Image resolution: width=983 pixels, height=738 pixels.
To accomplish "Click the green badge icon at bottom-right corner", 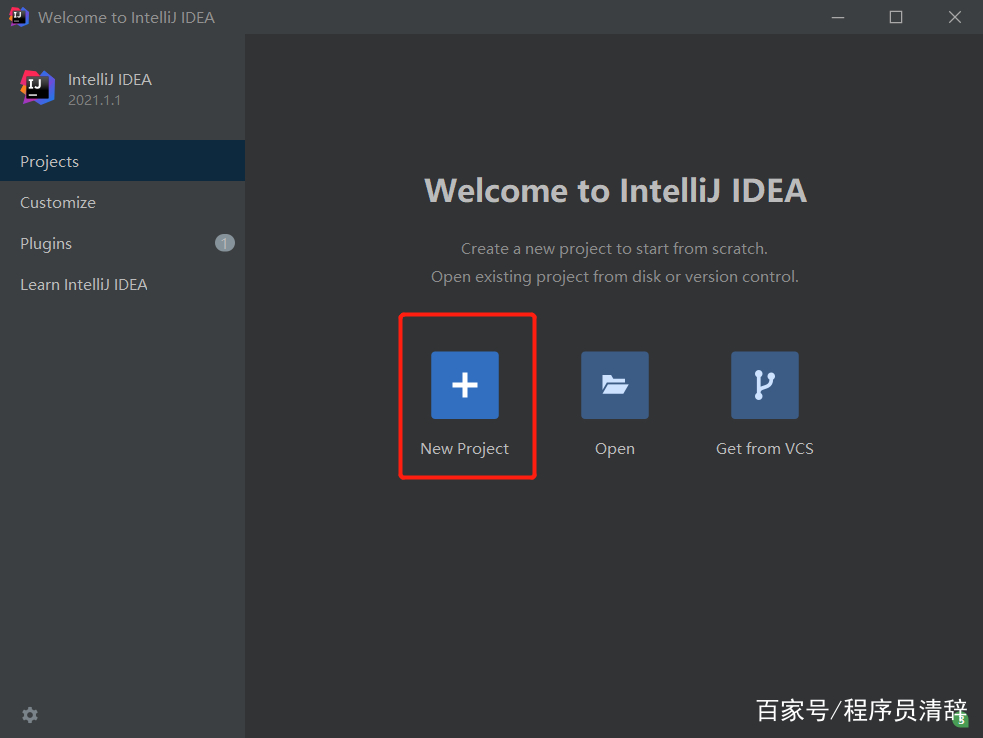I will (x=960, y=719).
